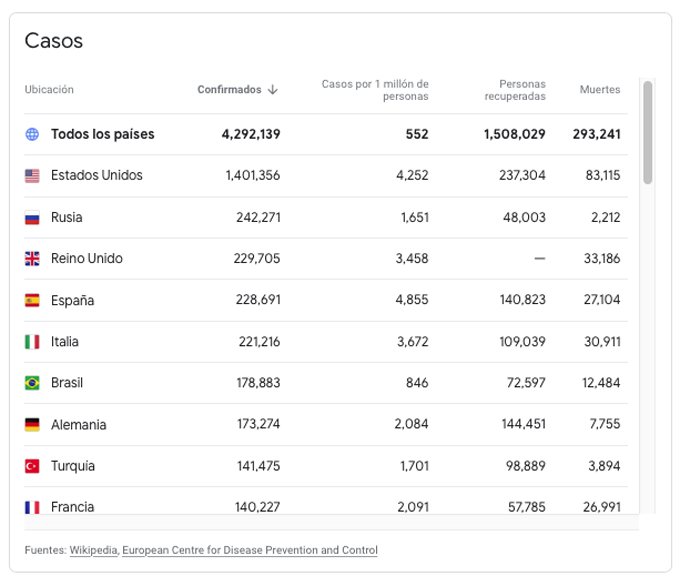Screen dimensions: 690x586
Task: Click the United Kingdom flag icon
Action: coord(32,259)
